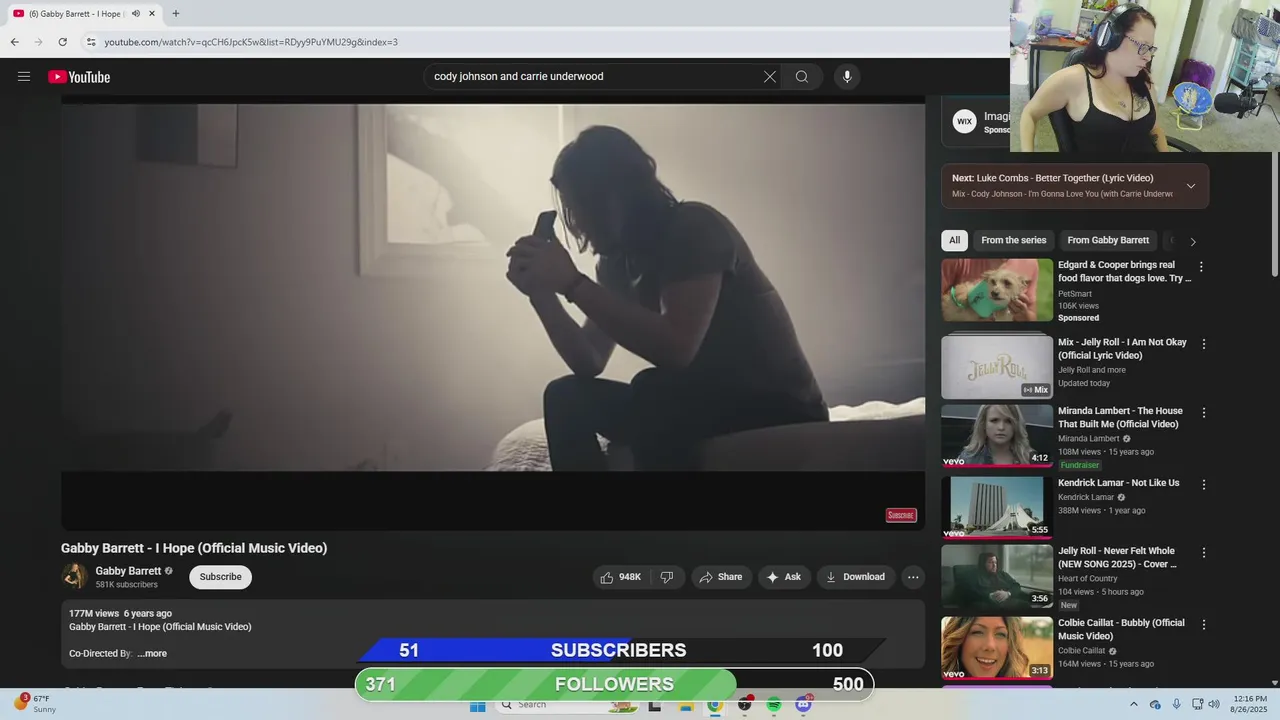Open Gabby Barrett channel name link
The height and width of the screenshot is (720, 1280).
coord(128,571)
